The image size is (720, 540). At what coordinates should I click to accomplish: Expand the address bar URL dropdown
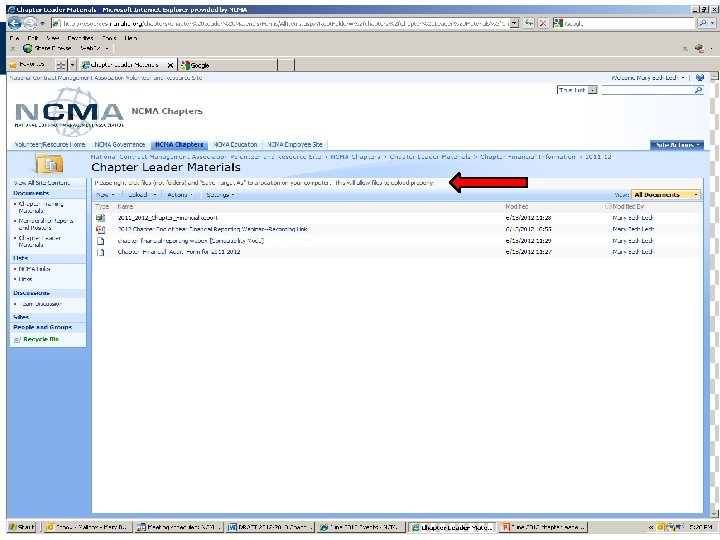pos(515,23)
